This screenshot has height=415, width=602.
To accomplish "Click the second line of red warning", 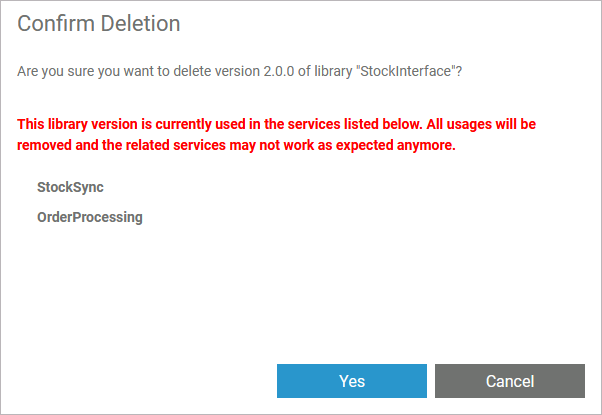I will coord(236,146).
